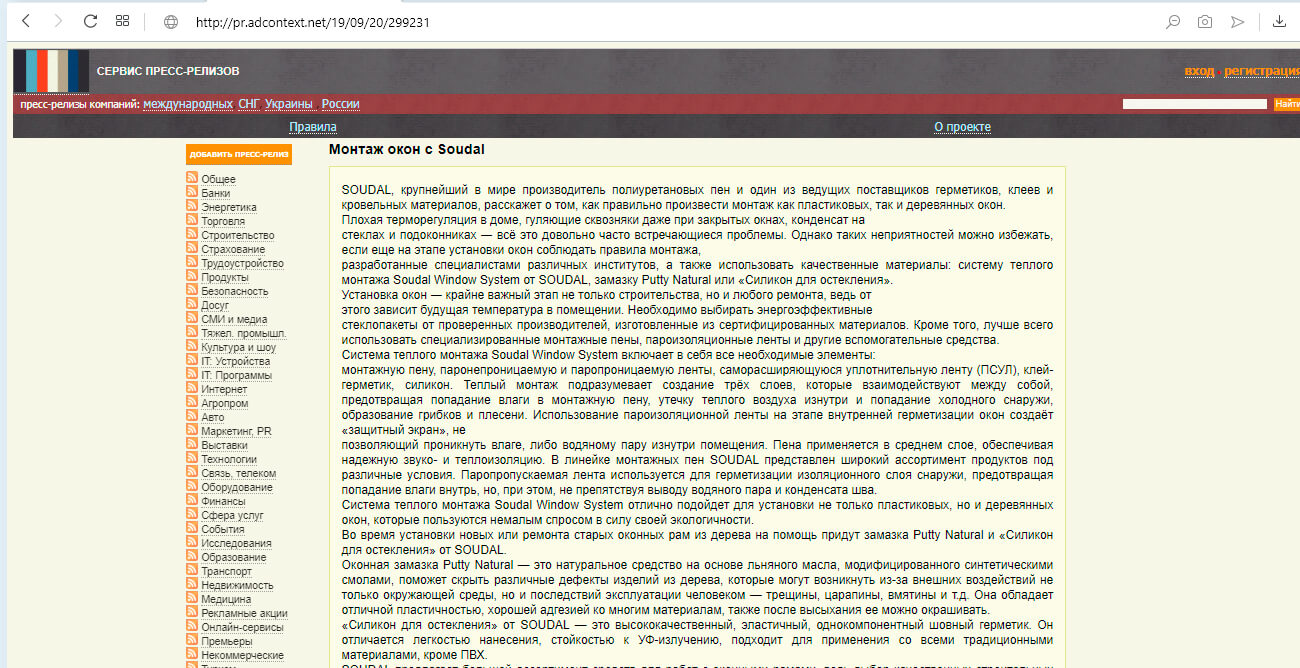Viewport: 1300px width, 668px height.
Task: Open the Маркетинг, PR category link
Action: click(236, 432)
